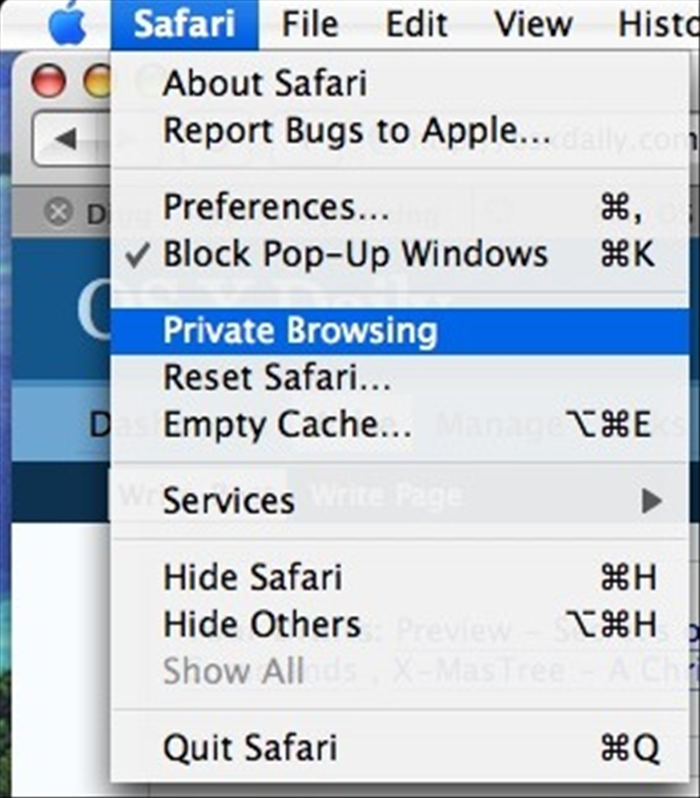Screen dimensions: 700x798
Task: Toggle Block Pop-Up Windows checkmark
Action: 138,254
